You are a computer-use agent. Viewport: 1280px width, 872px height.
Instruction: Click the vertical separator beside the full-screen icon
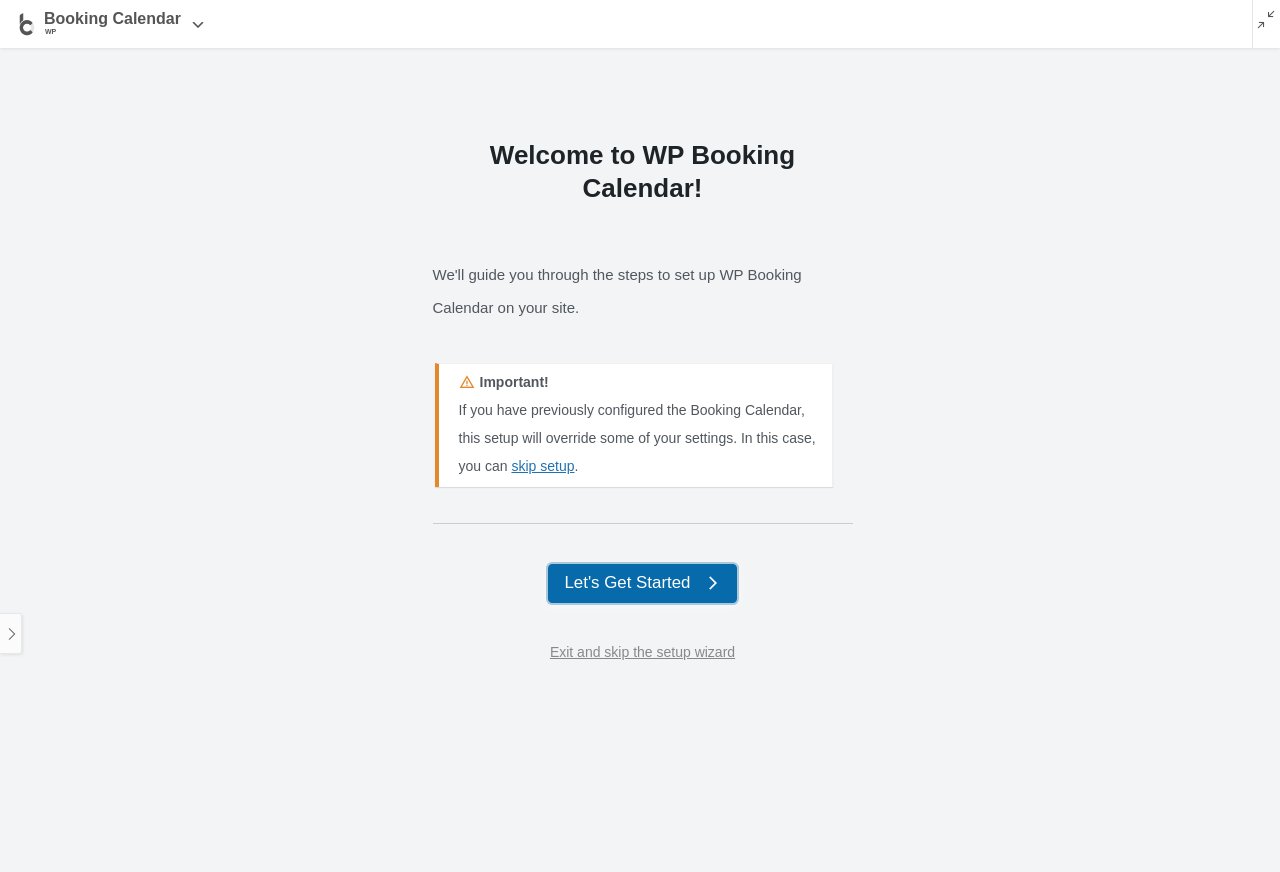tap(1252, 24)
